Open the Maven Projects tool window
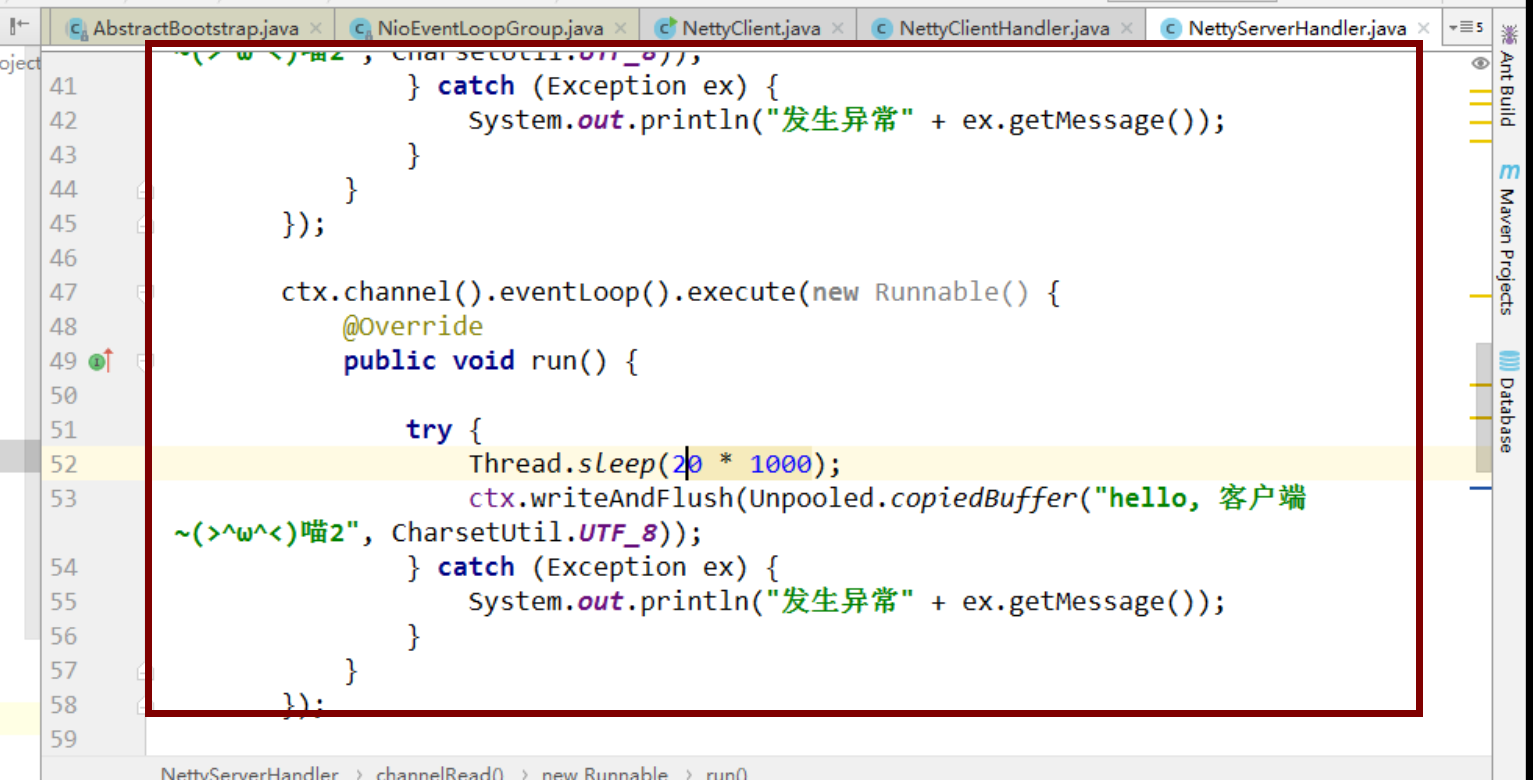The image size is (1533, 780). [1508, 240]
